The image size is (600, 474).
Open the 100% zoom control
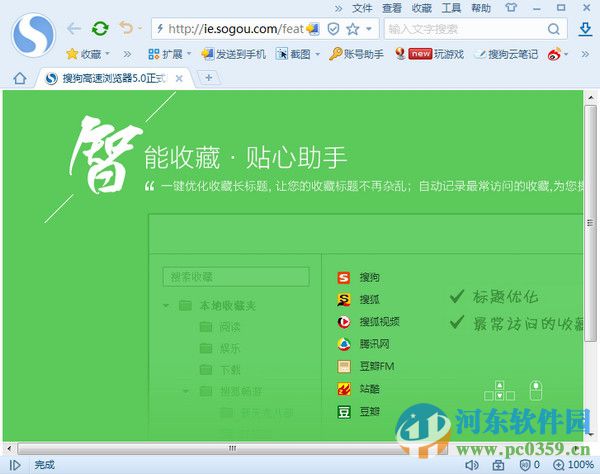573,465
